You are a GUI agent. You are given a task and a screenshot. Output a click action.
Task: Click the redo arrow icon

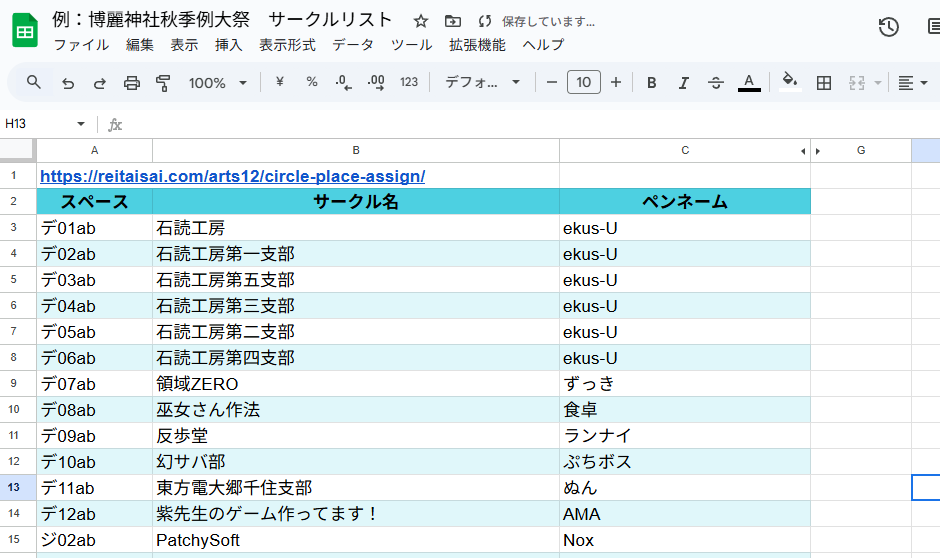(x=100, y=83)
